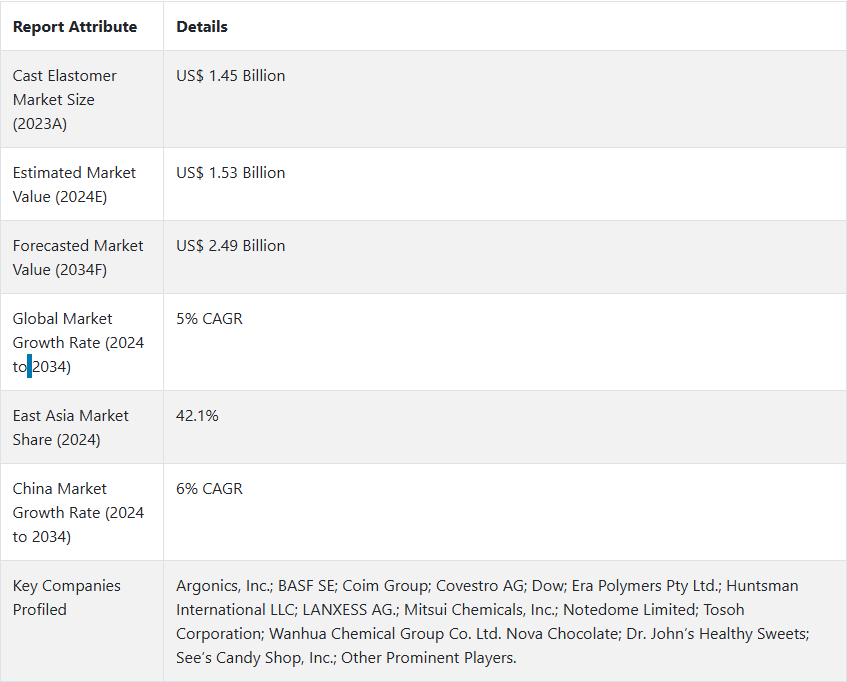The width and height of the screenshot is (847, 682).
Task: Click Estimated Market Value (2024E) label
Action: coord(74,184)
